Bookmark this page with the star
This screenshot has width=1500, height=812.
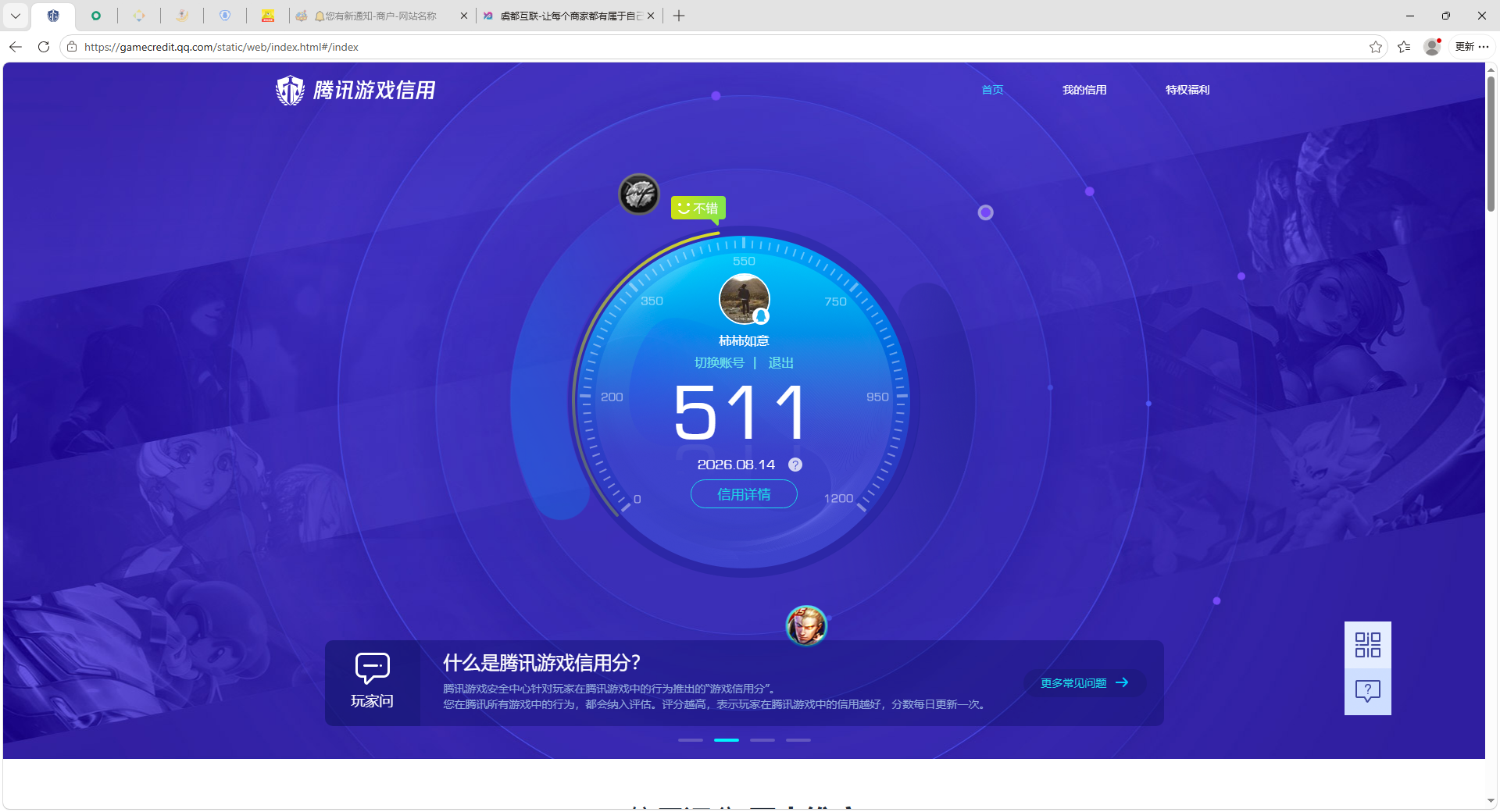coord(1376,47)
